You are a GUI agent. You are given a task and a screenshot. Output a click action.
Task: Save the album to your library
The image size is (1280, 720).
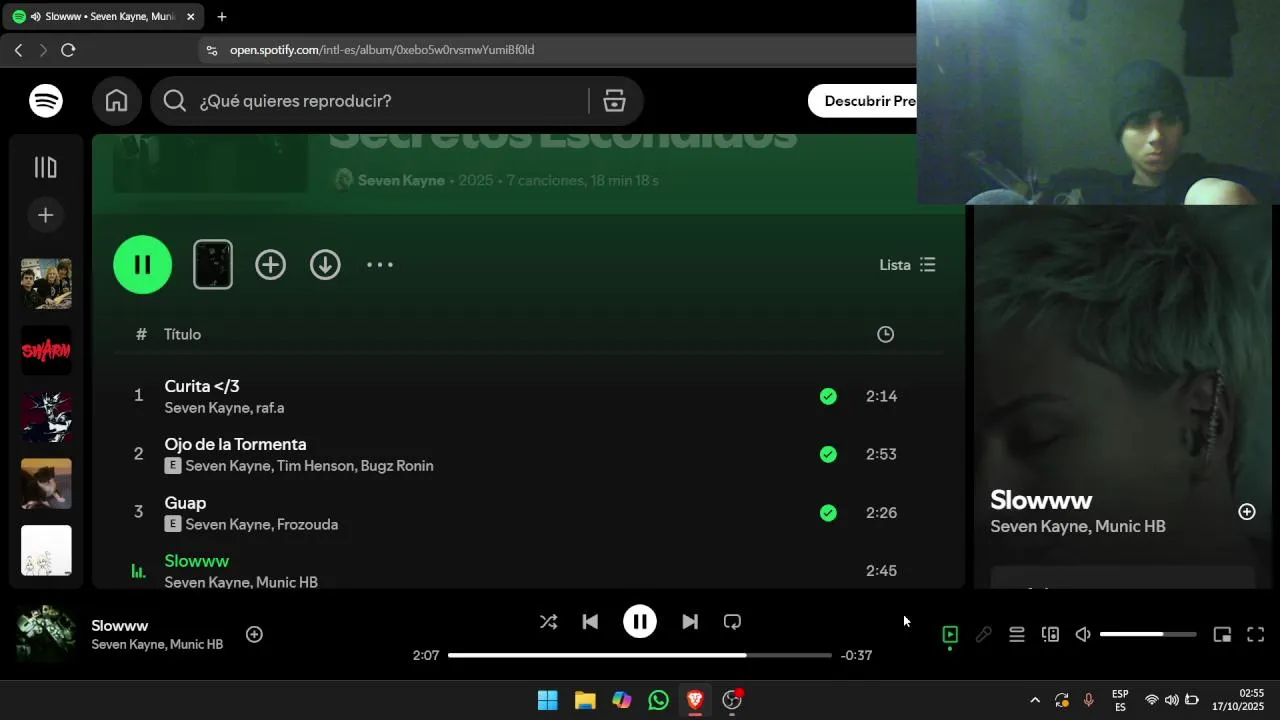[x=270, y=265]
